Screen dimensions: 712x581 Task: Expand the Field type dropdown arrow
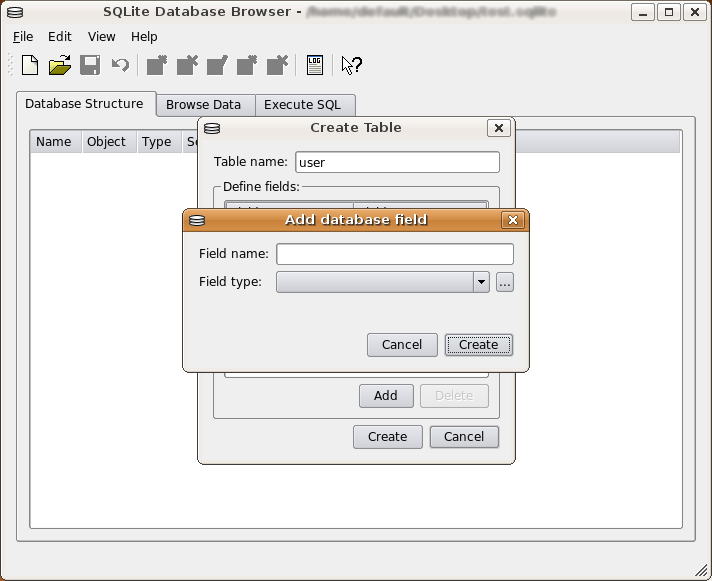click(x=481, y=282)
